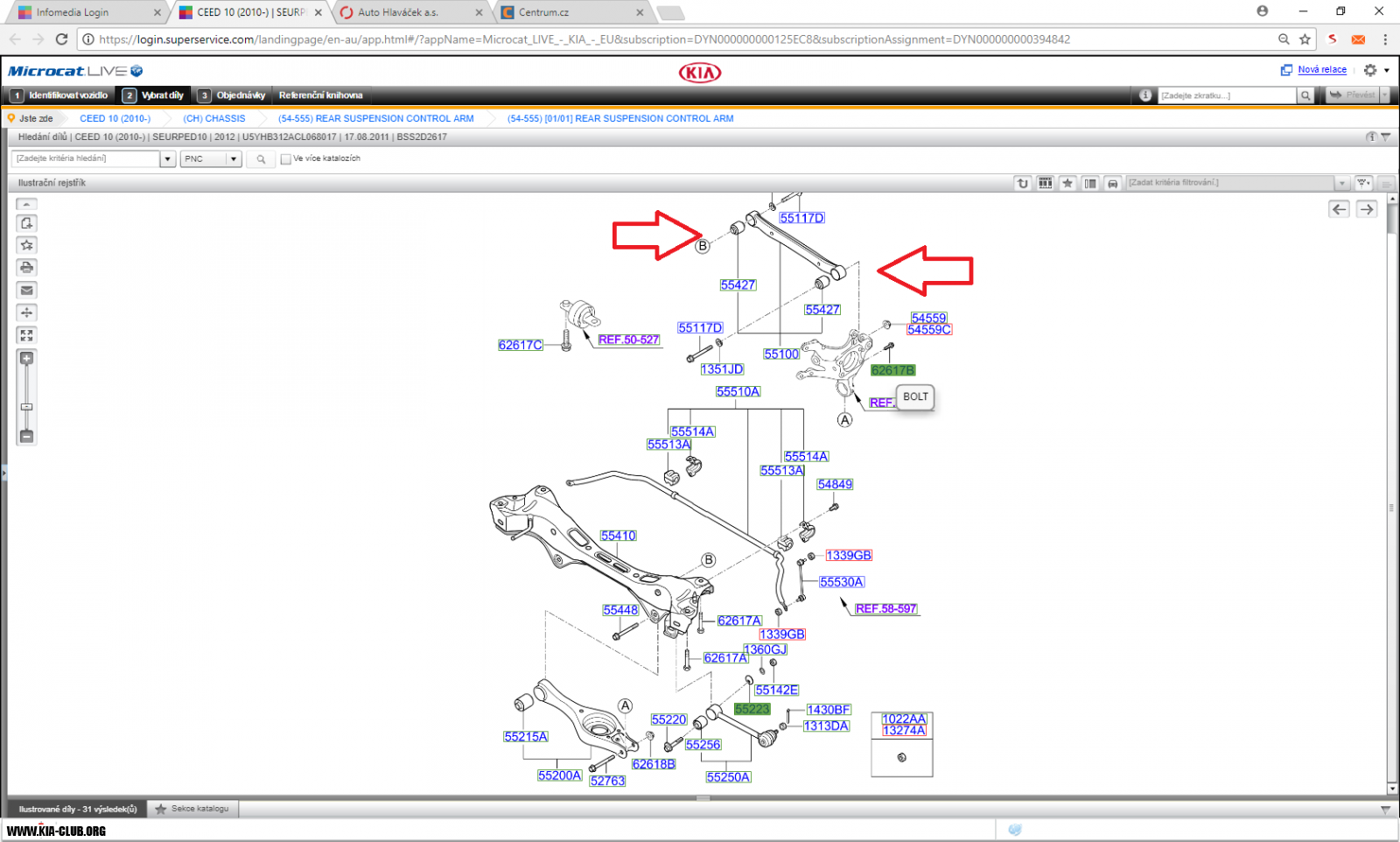This screenshot has height=842, width=1400.
Task: Click the filmstrip view icon
Action: (x=1045, y=183)
